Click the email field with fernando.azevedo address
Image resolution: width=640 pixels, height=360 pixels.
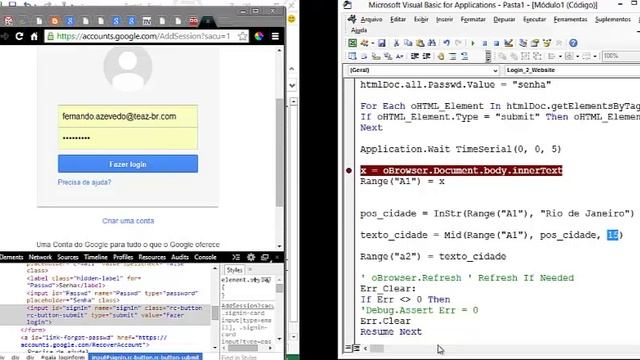pyautogui.click(x=128, y=116)
